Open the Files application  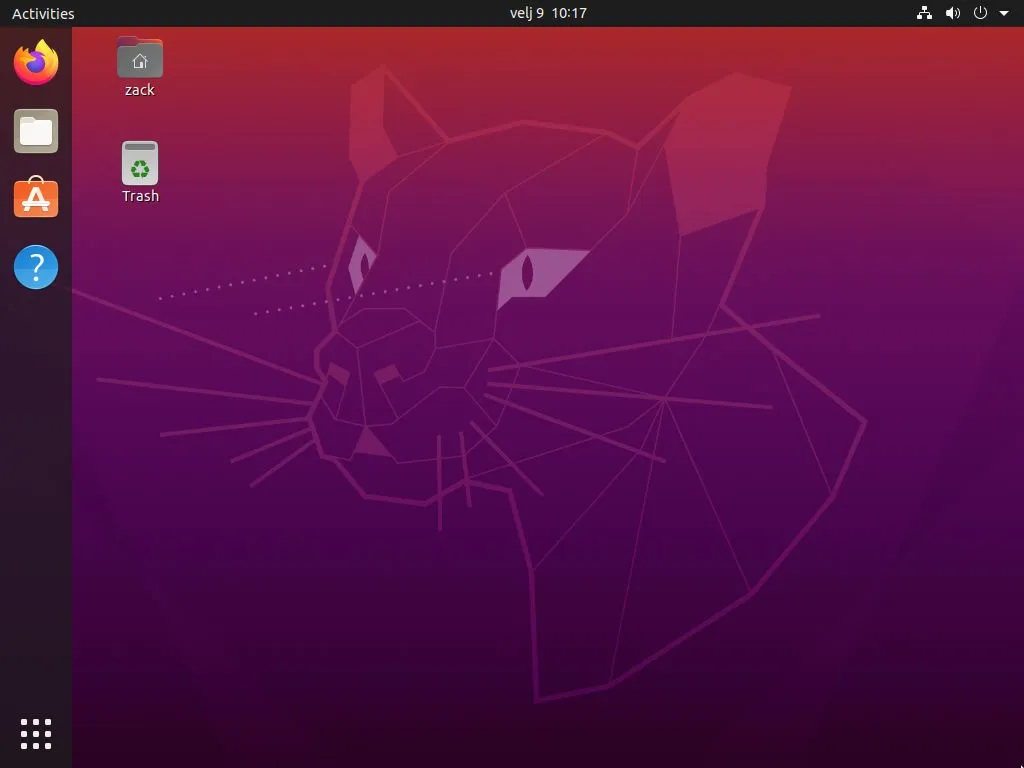pos(35,131)
